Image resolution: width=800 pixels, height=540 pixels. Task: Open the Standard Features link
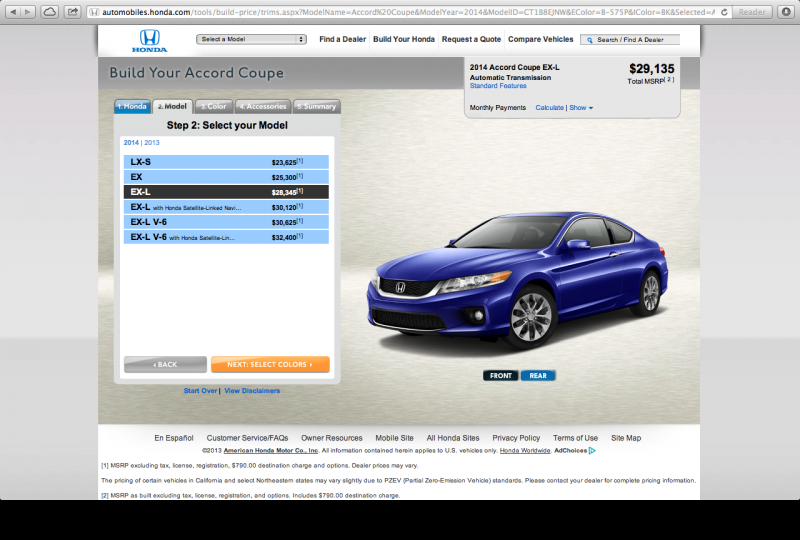pos(498,86)
